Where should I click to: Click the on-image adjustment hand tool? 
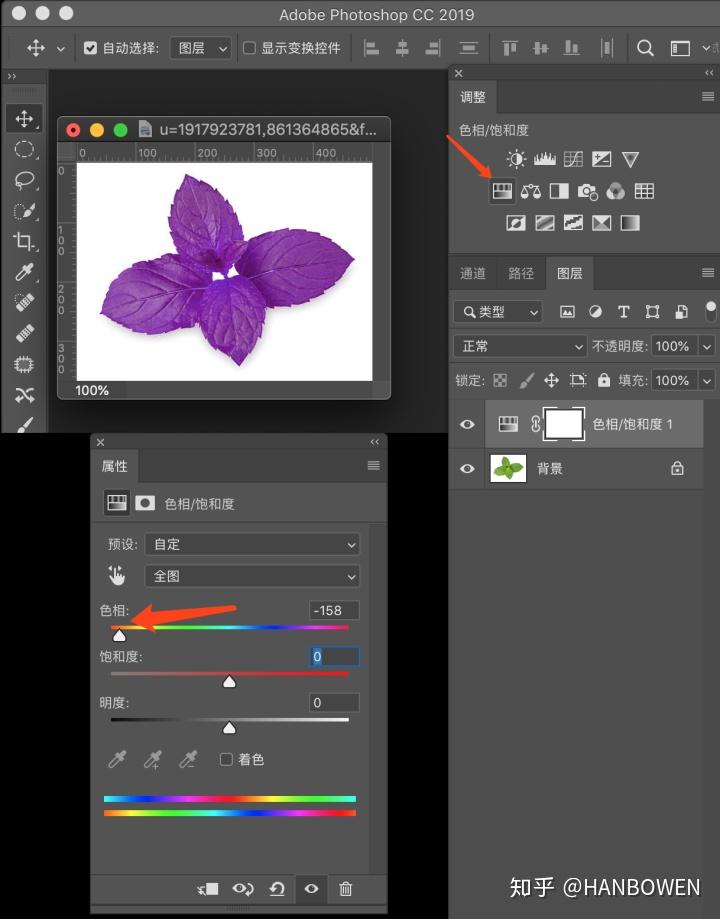117,576
